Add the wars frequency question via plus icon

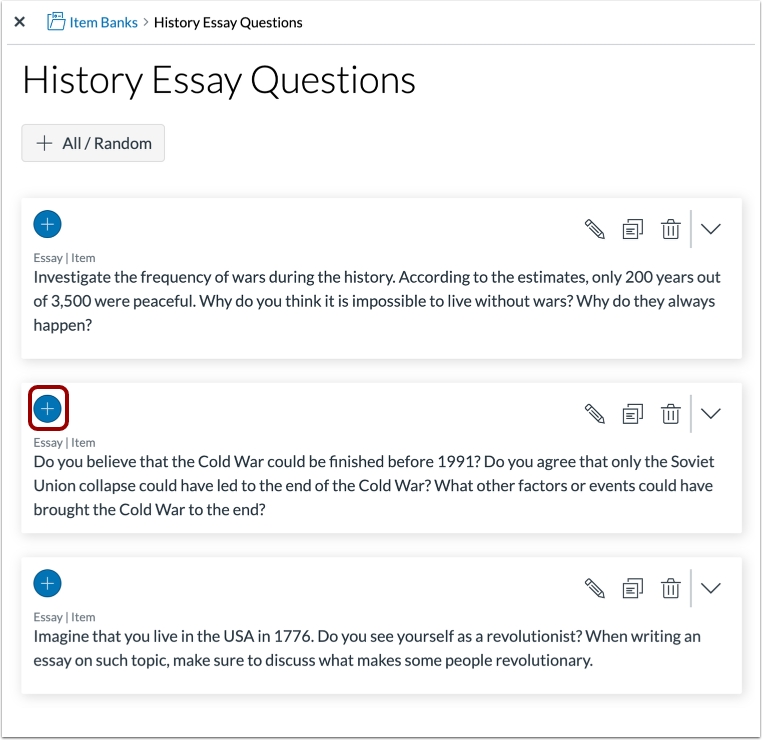click(47, 223)
